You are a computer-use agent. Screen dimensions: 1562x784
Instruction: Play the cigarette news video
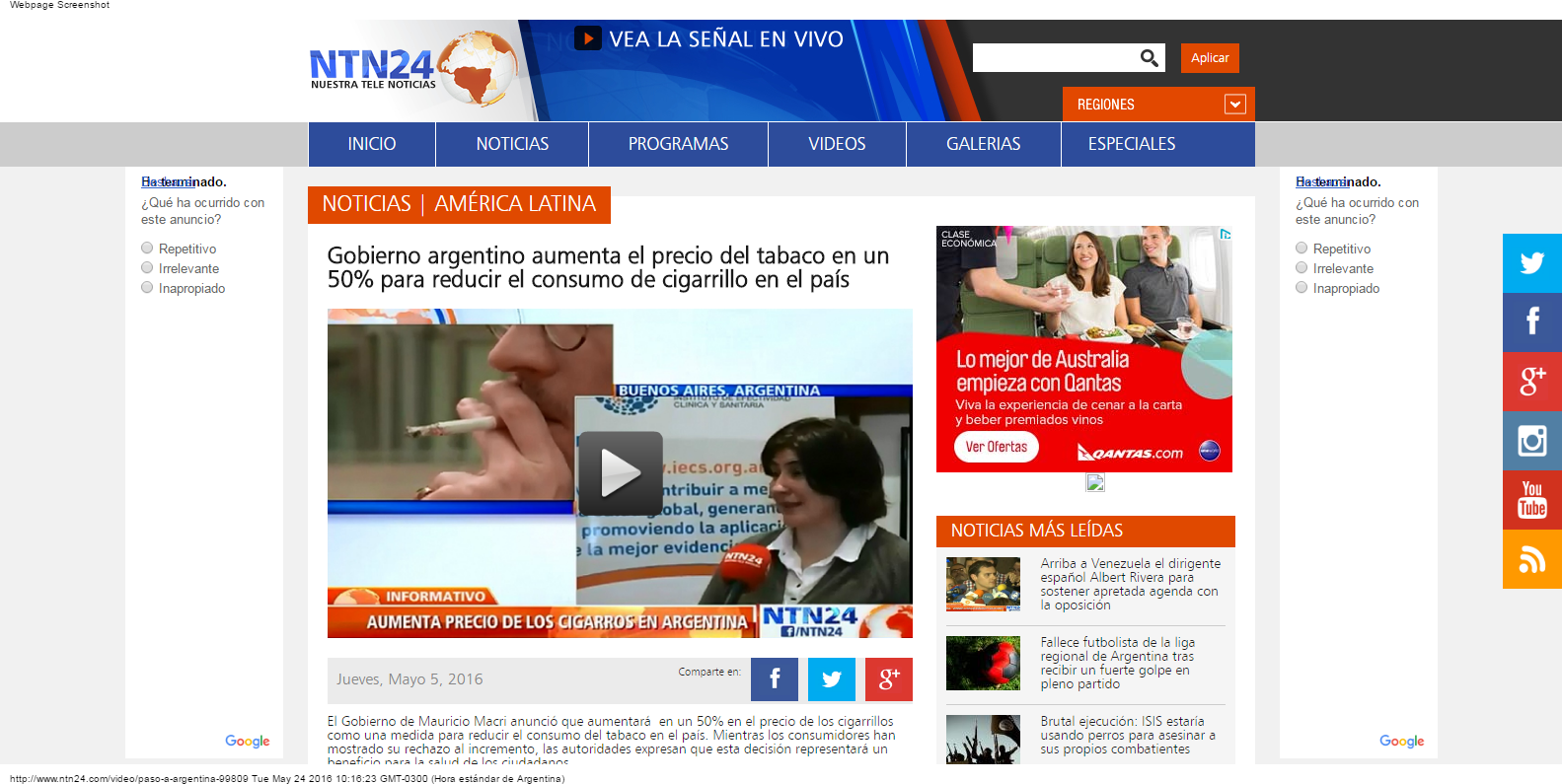(620, 473)
